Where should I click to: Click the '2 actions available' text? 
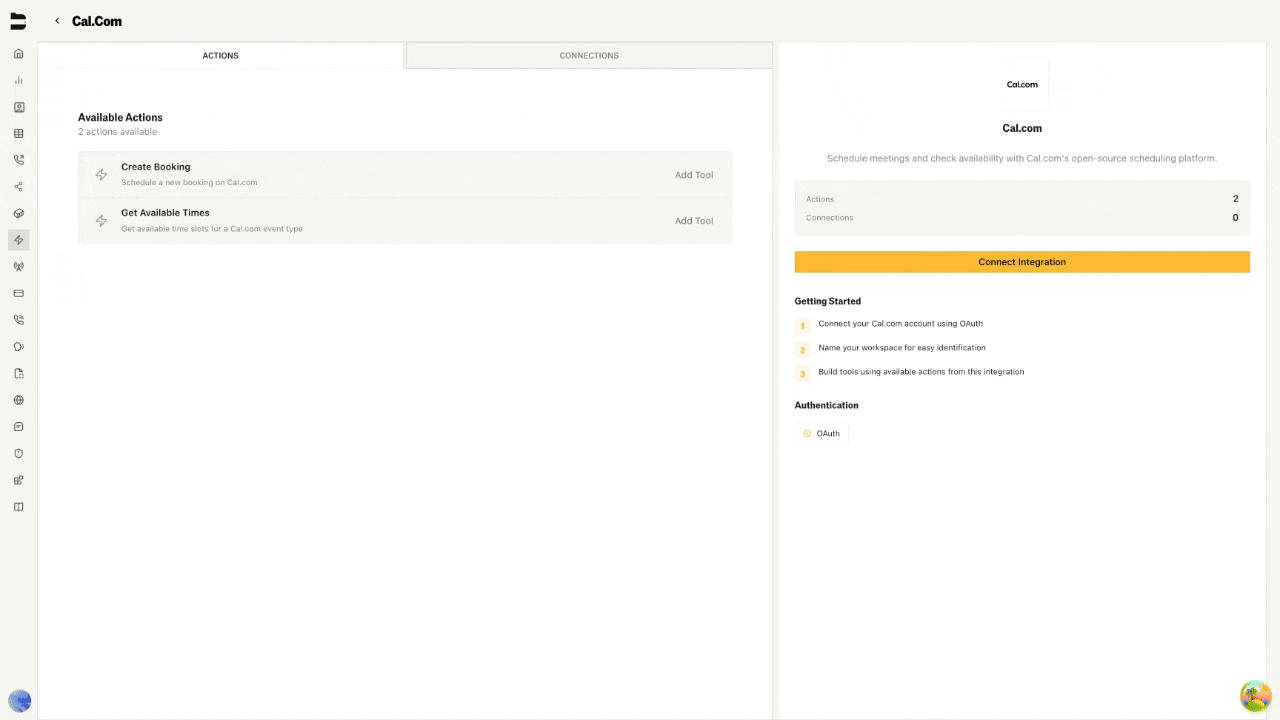[117, 132]
